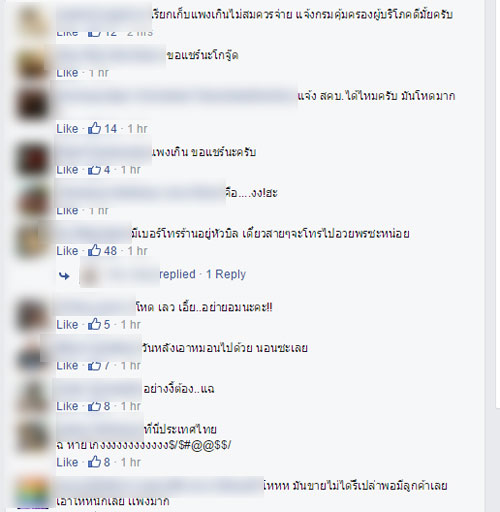The width and height of the screenshot is (500, 512).
Task: Like the 'อย่างงี้ต้อง..แฉ' comment
Action: pyautogui.click(x=67, y=406)
